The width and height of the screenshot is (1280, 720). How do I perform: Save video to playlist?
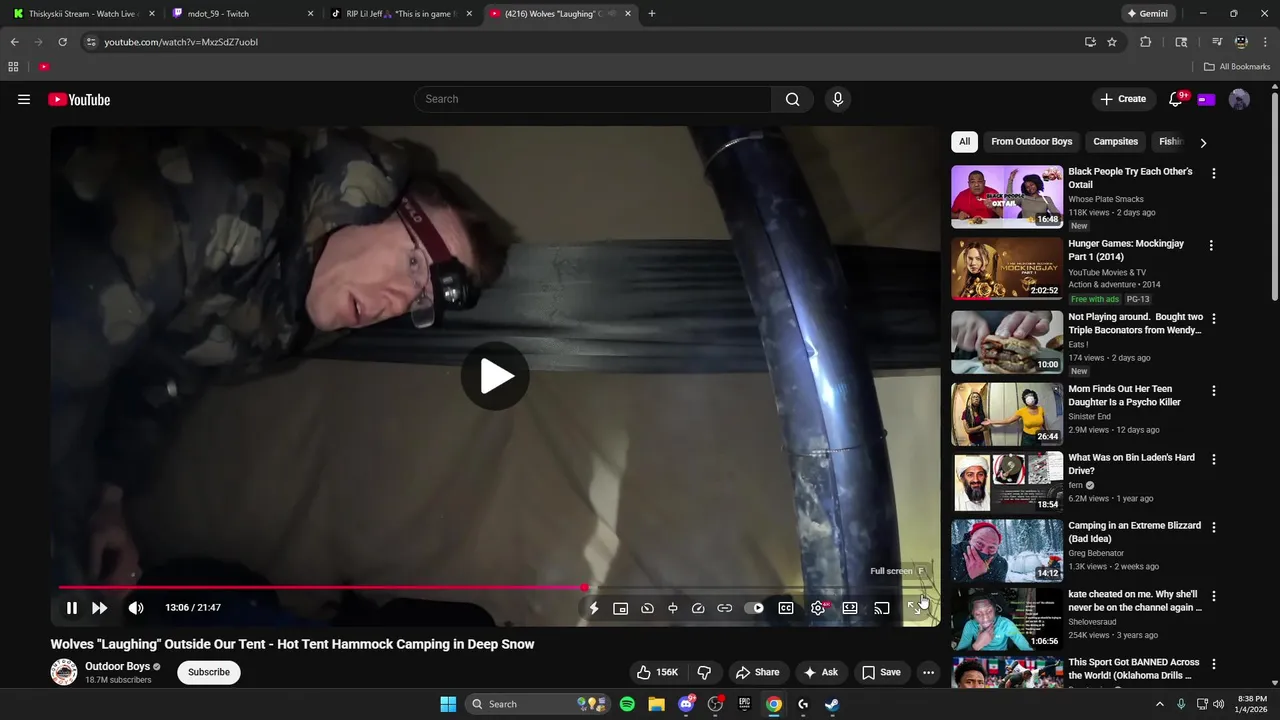(881, 672)
